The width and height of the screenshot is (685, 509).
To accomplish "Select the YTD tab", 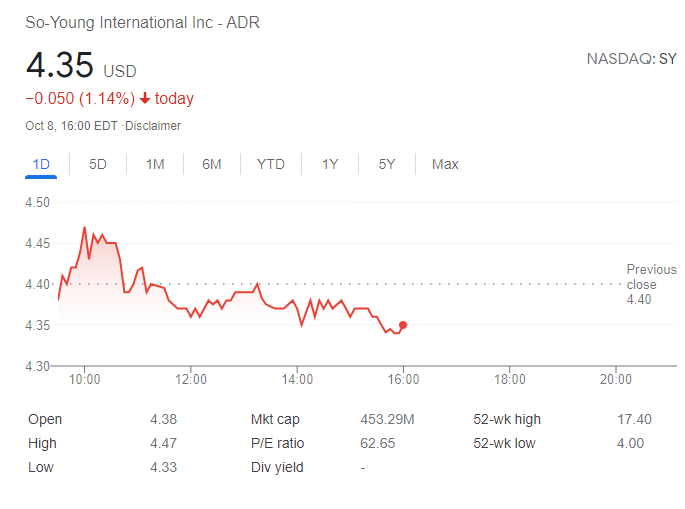I will (x=270, y=164).
